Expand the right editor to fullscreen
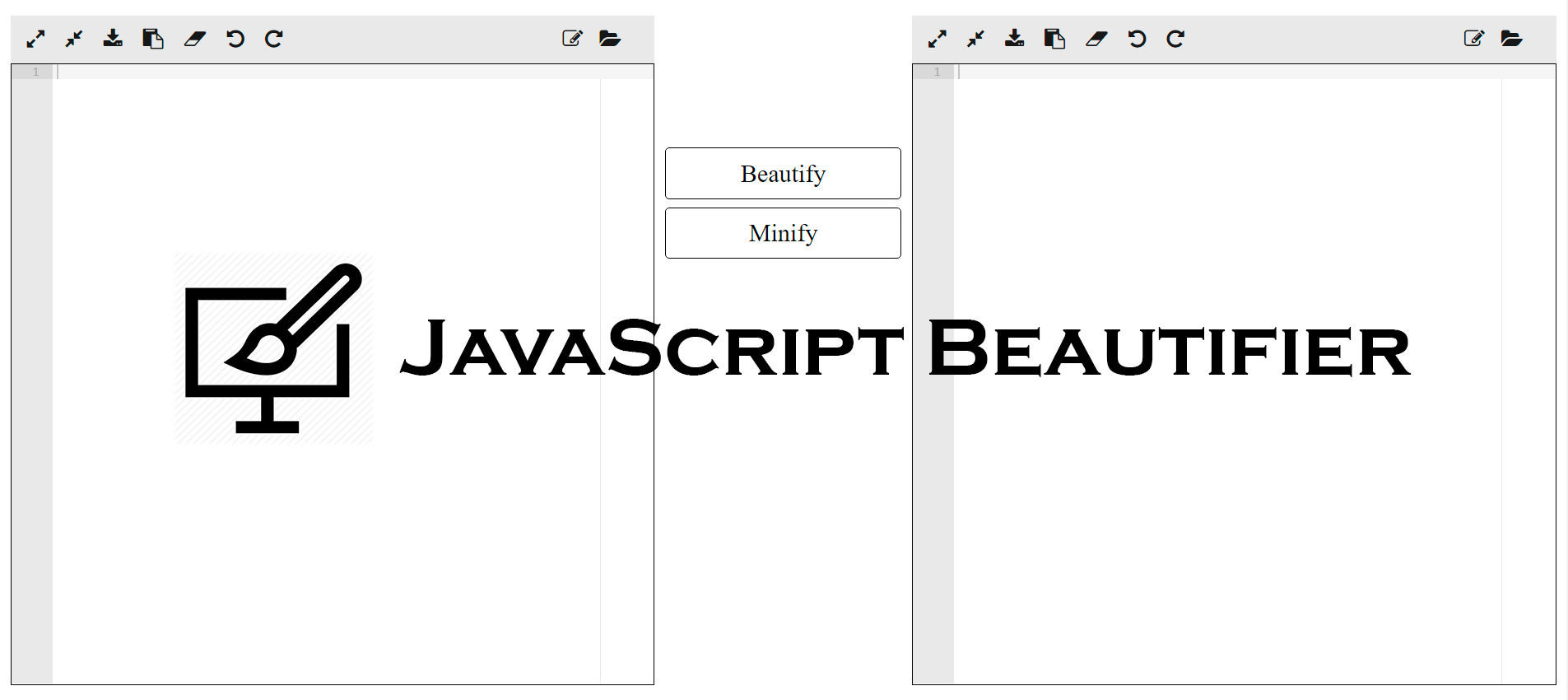The height and width of the screenshot is (700, 1568). pos(937,39)
